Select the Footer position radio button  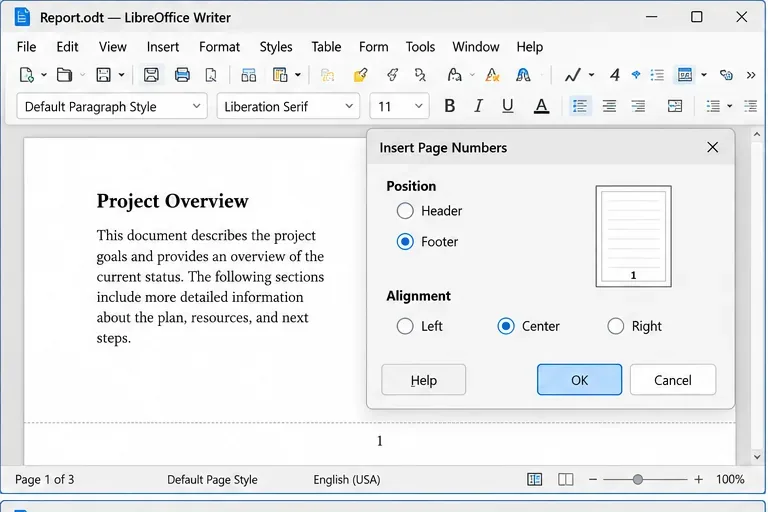click(x=405, y=242)
